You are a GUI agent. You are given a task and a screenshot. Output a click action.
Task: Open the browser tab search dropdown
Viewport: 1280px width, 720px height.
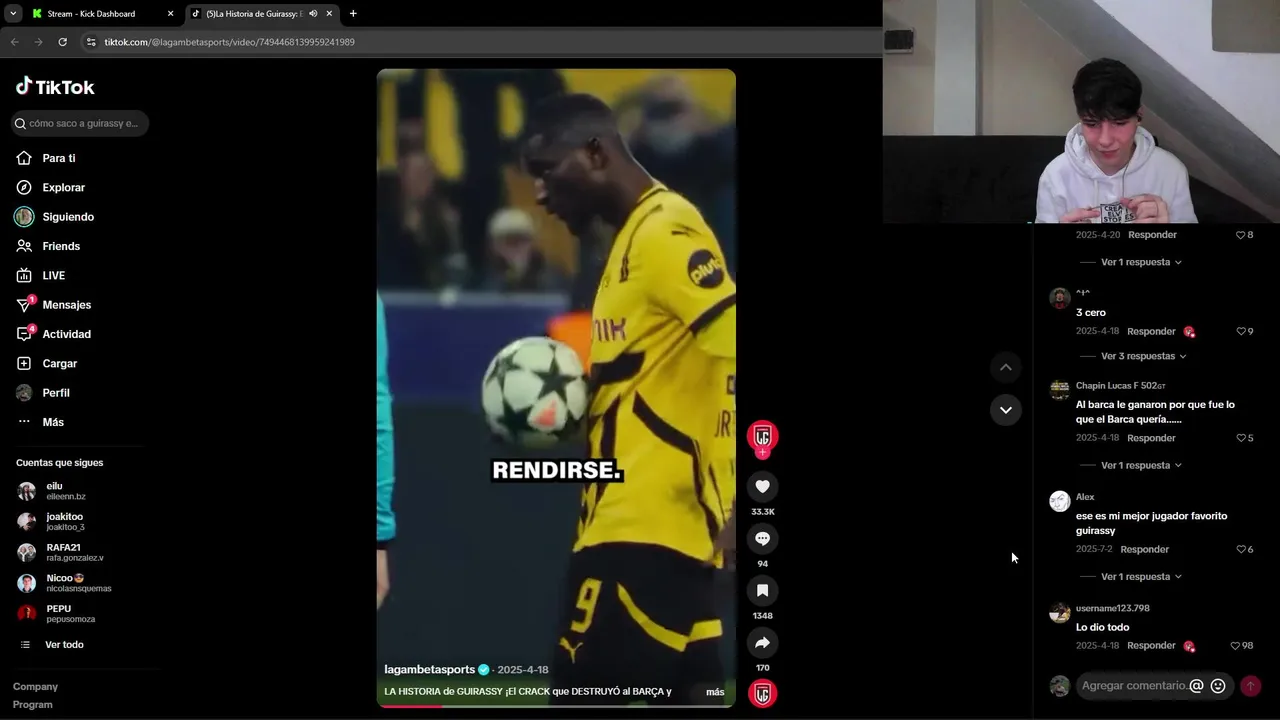click(13, 14)
